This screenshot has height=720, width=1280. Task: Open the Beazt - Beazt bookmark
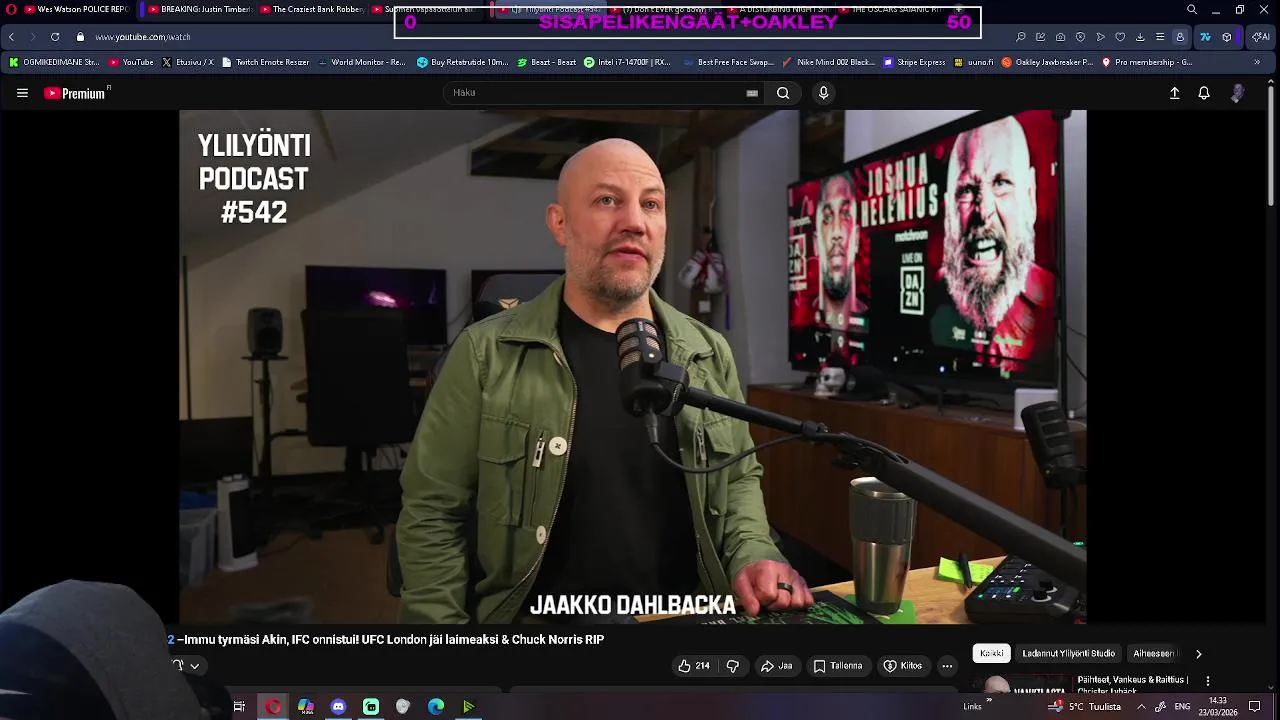(547, 62)
